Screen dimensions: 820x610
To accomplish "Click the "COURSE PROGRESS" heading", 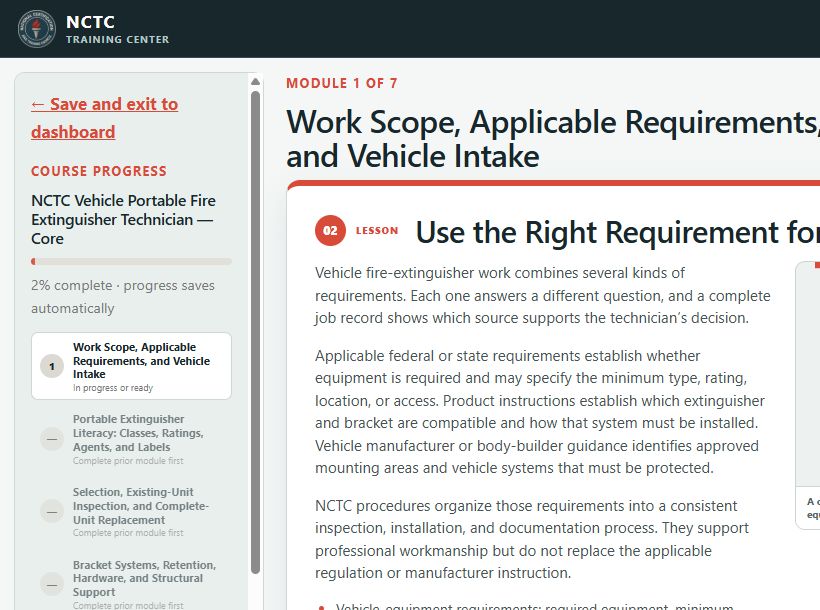I will click(x=99, y=171).
